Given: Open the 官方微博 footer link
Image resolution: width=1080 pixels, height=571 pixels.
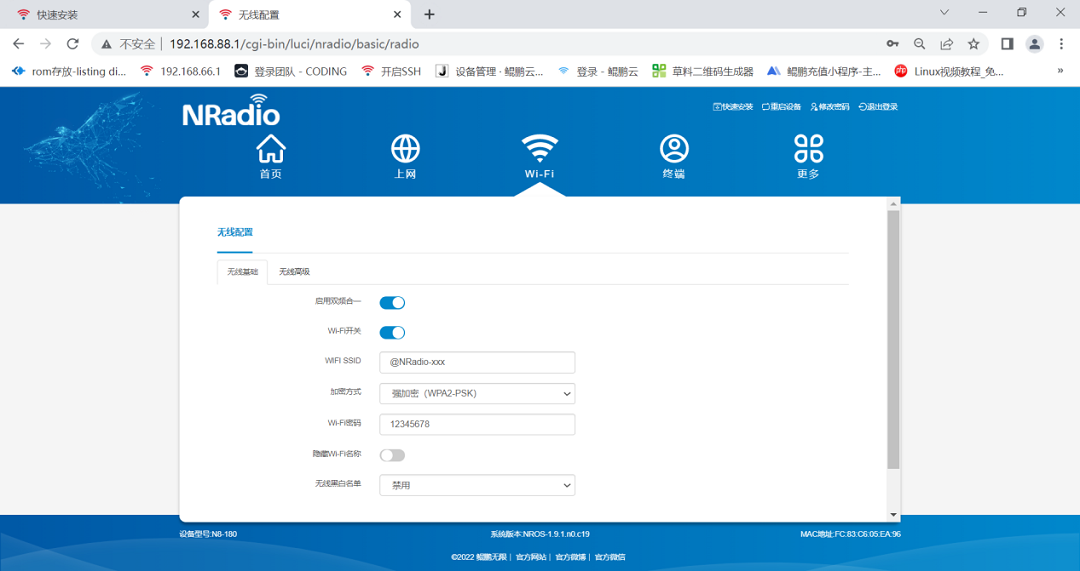Looking at the screenshot, I should 571,557.
